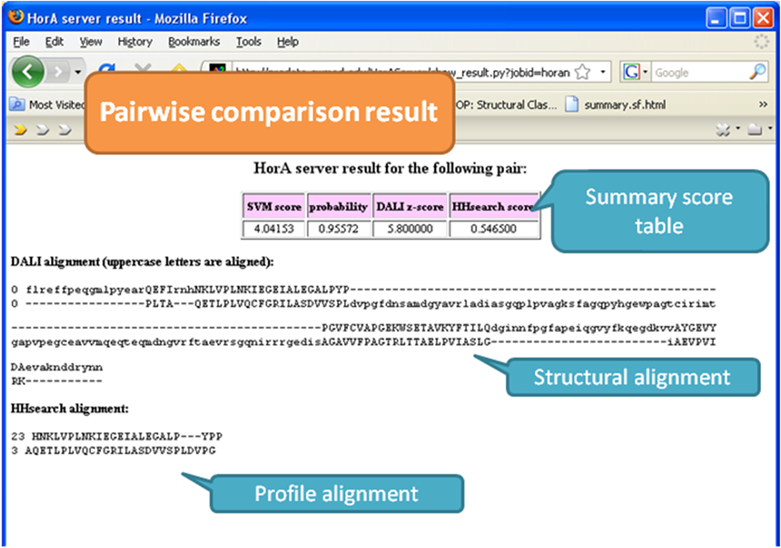This screenshot has height=548, width=781.
Task: Click the green Back navigation button
Action: click(x=28, y=73)
